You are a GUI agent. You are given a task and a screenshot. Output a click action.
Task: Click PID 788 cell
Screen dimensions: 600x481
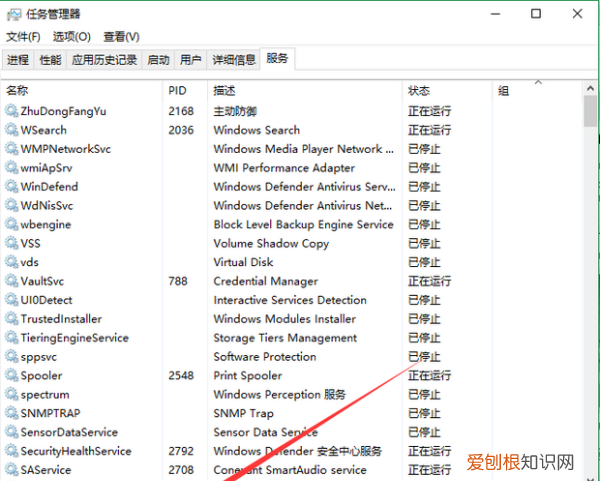pos(178,281)
